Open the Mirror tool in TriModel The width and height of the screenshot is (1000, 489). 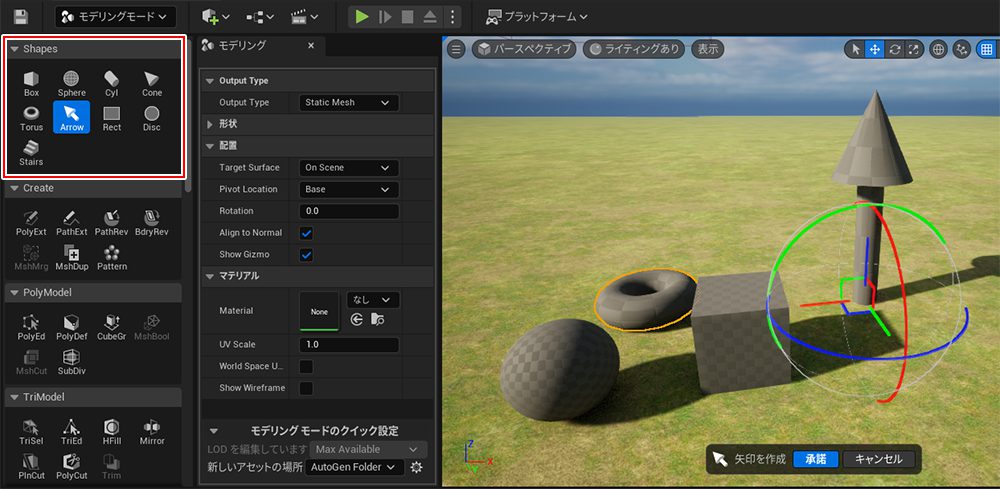tap(152, 431)
